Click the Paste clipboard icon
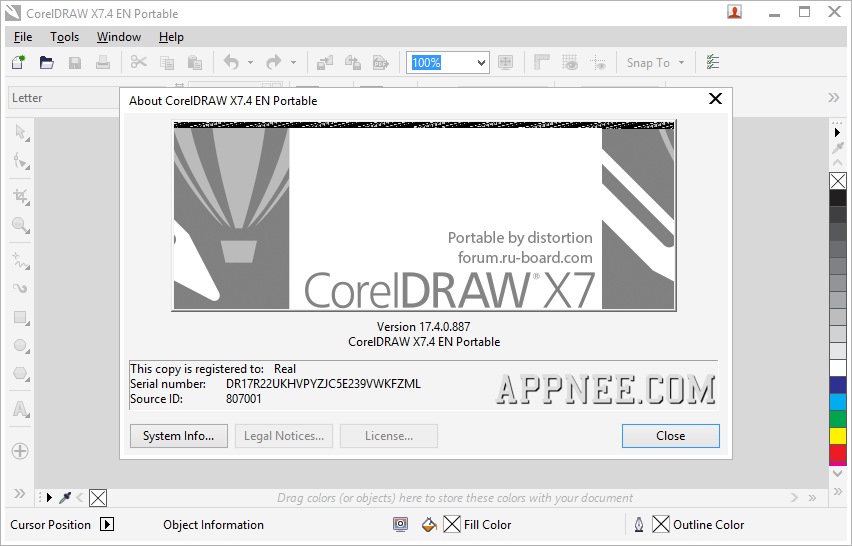This screenshot has width=852, height=546. tap(195, 62)
